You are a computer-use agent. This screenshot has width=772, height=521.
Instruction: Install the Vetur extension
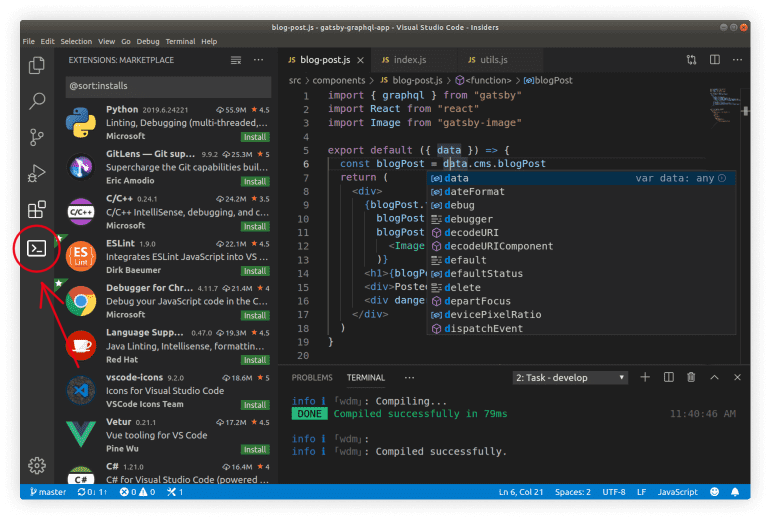tap(255, 450)
